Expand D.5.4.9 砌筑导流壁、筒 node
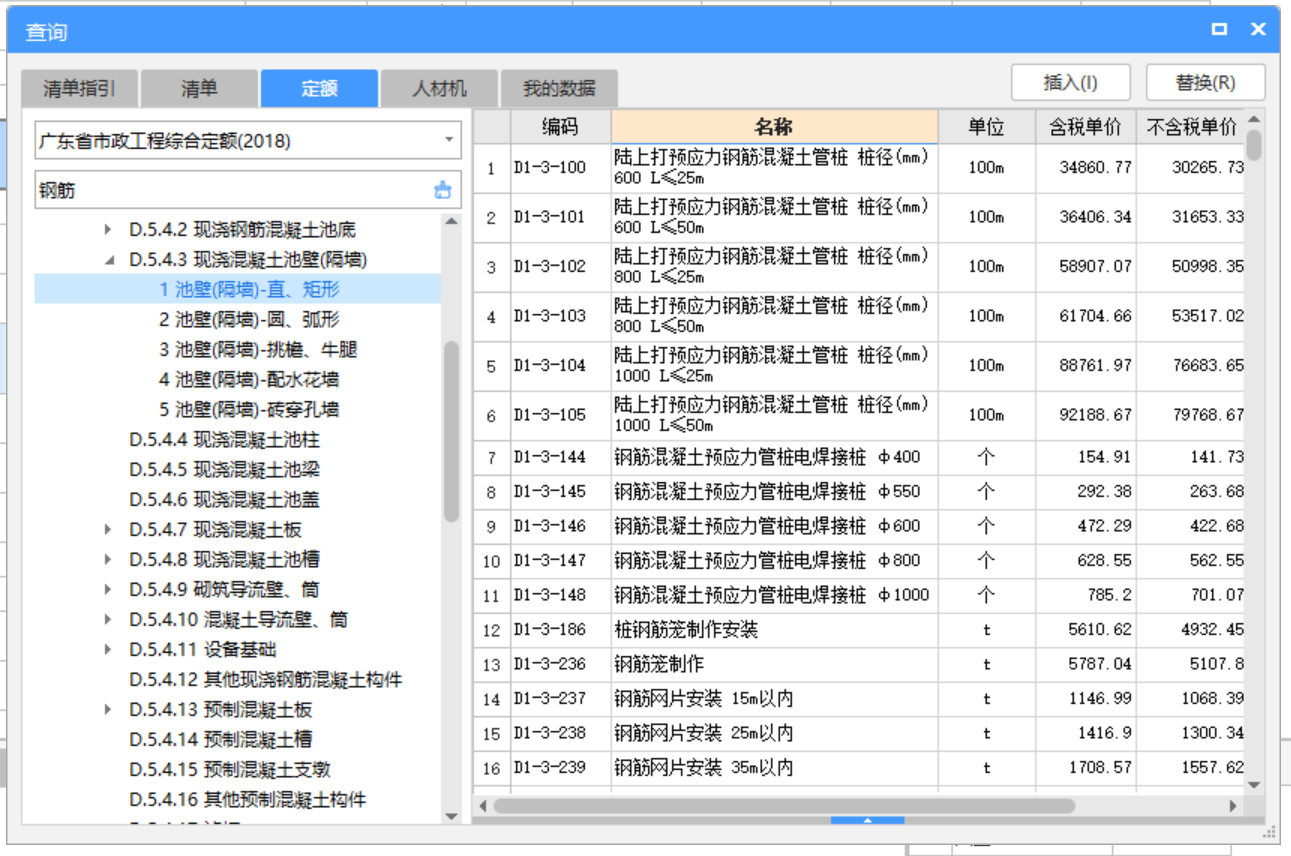 coord(109,590)
